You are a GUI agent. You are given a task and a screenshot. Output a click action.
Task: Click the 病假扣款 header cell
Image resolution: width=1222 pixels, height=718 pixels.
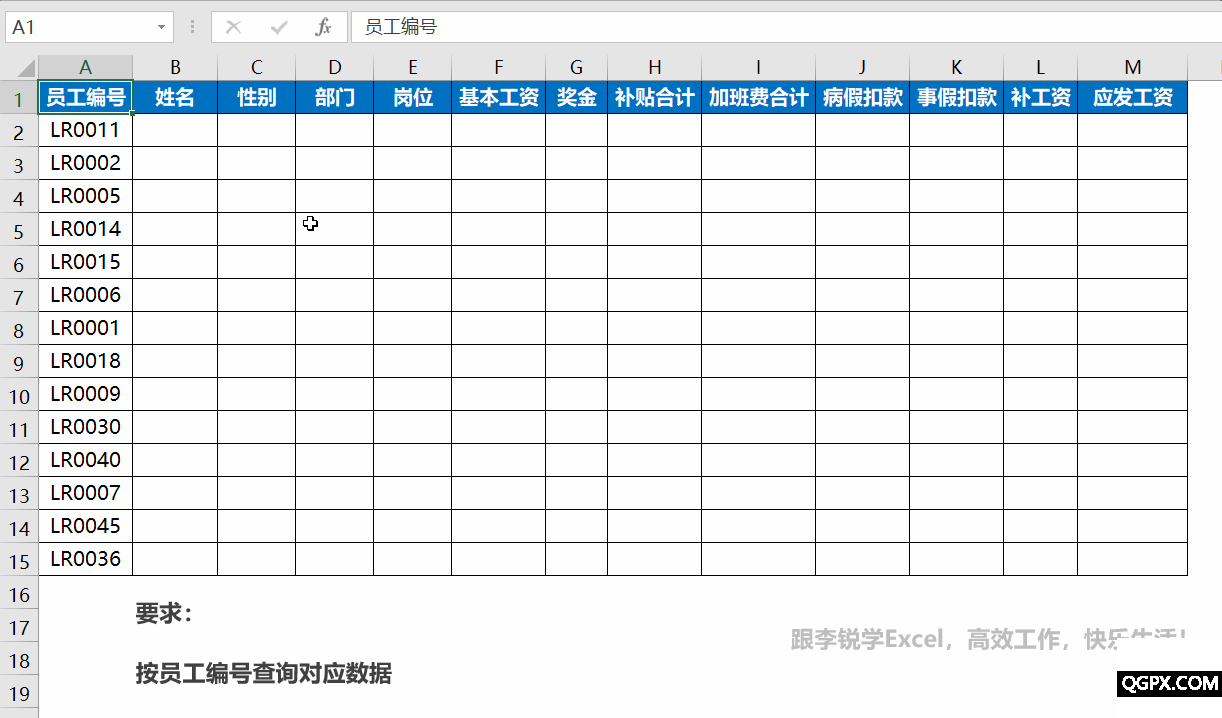(x=863, y=97)
